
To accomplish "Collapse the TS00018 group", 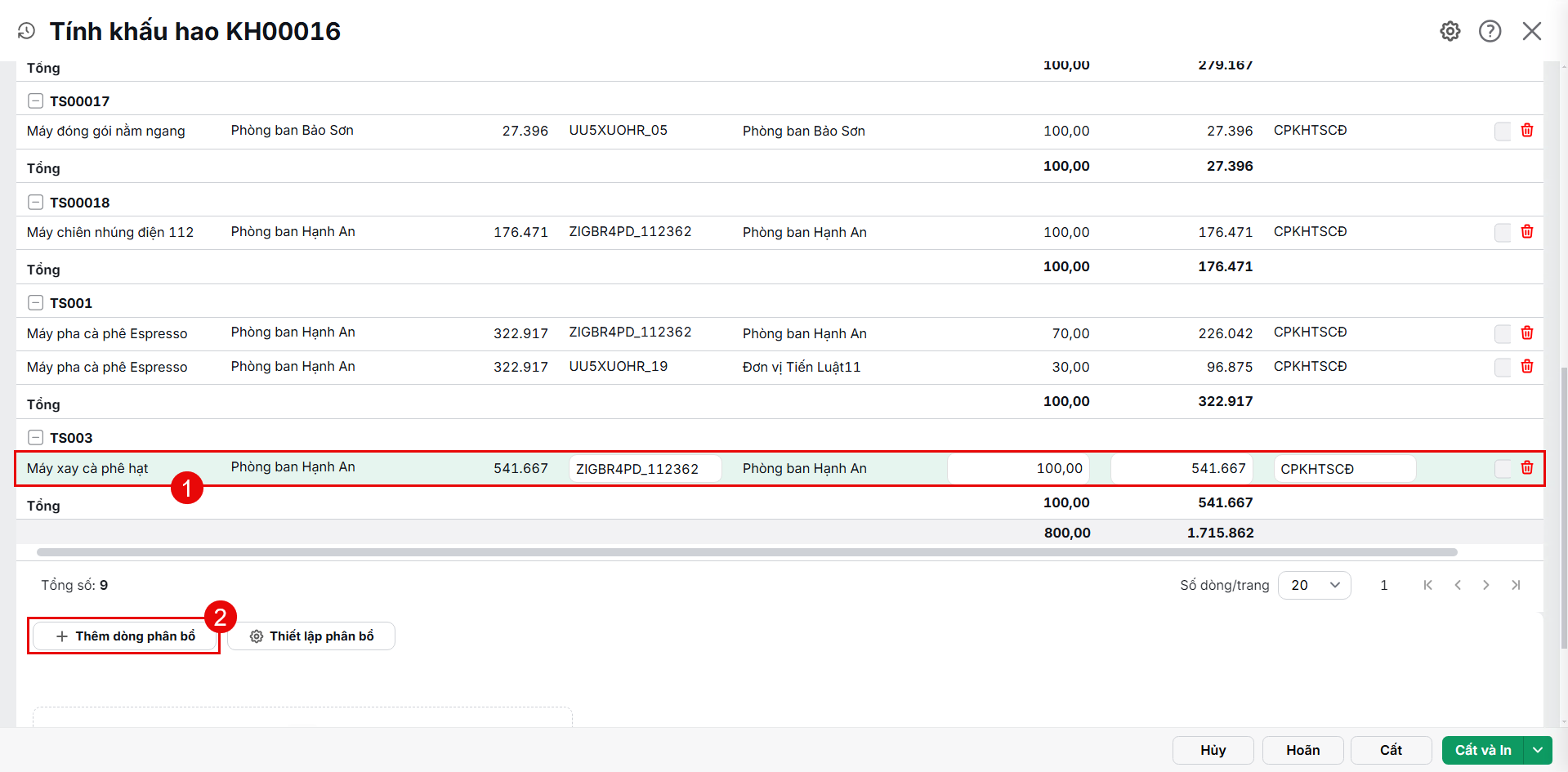I will (x=36, y=203).
